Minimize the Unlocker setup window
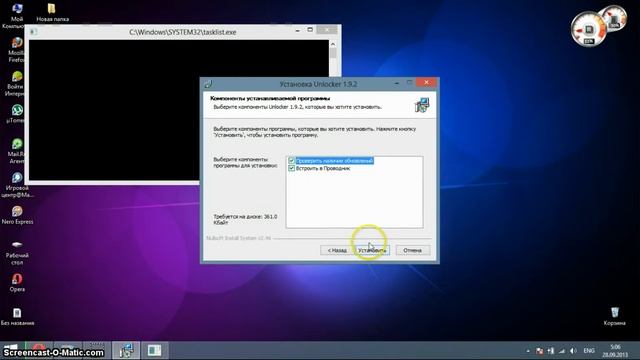 tap(397, 83)
